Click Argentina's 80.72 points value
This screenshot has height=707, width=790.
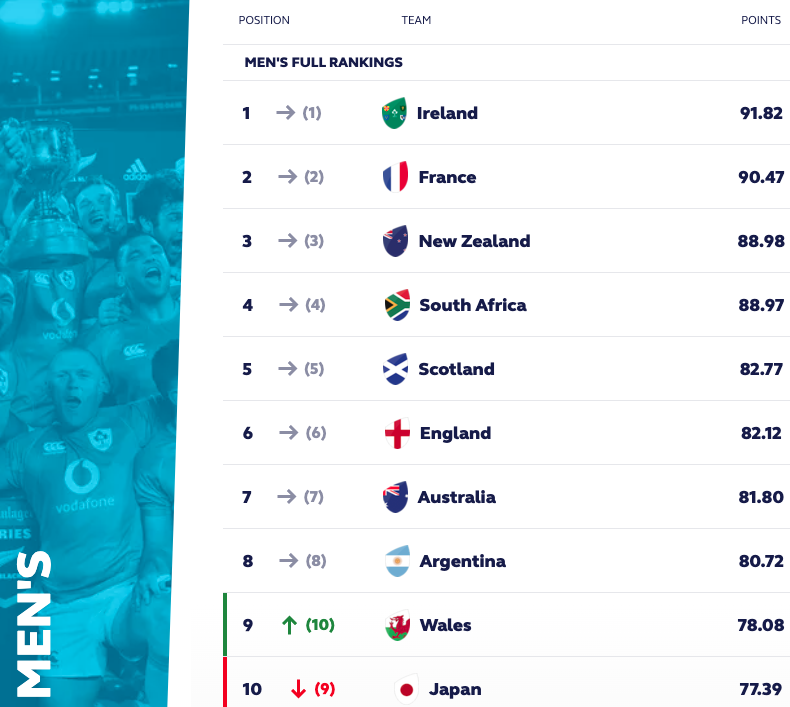click(761, 561)
